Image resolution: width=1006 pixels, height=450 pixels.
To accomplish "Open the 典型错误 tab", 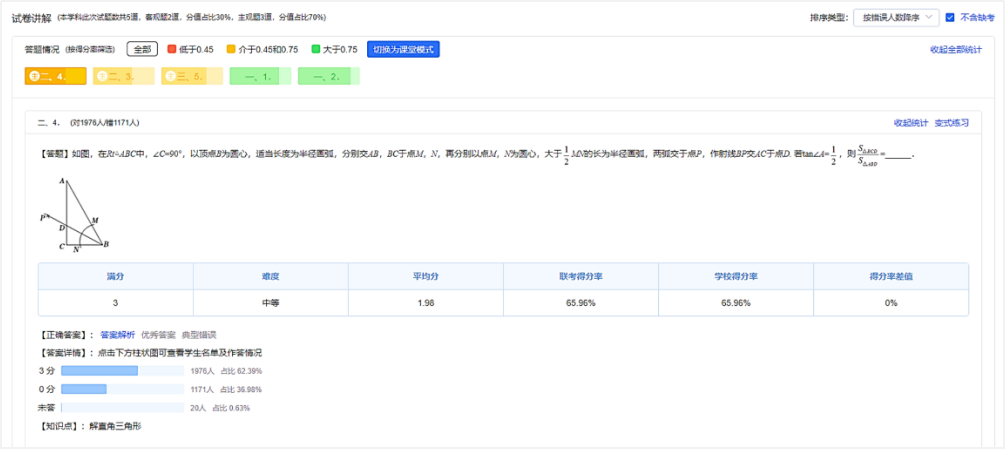I will point(199,335).
